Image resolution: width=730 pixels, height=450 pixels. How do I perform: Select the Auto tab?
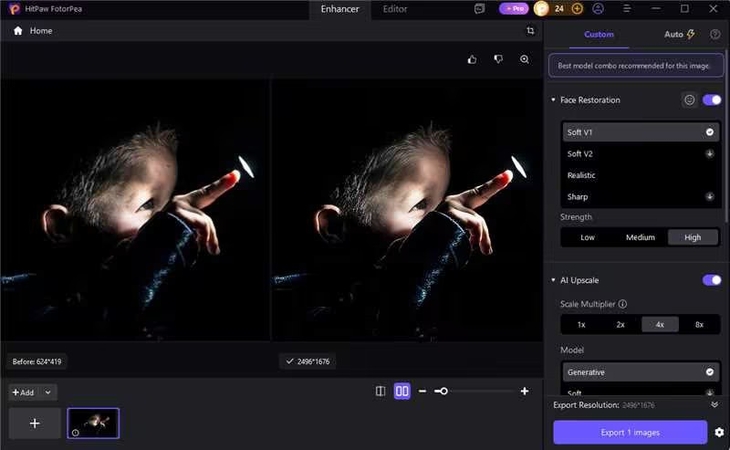pyautogui.click(x=679, y=34)
